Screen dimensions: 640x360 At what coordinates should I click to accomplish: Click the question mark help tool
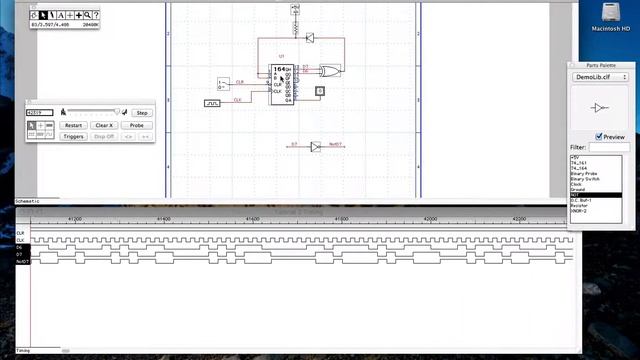click(x=96, y=15)
